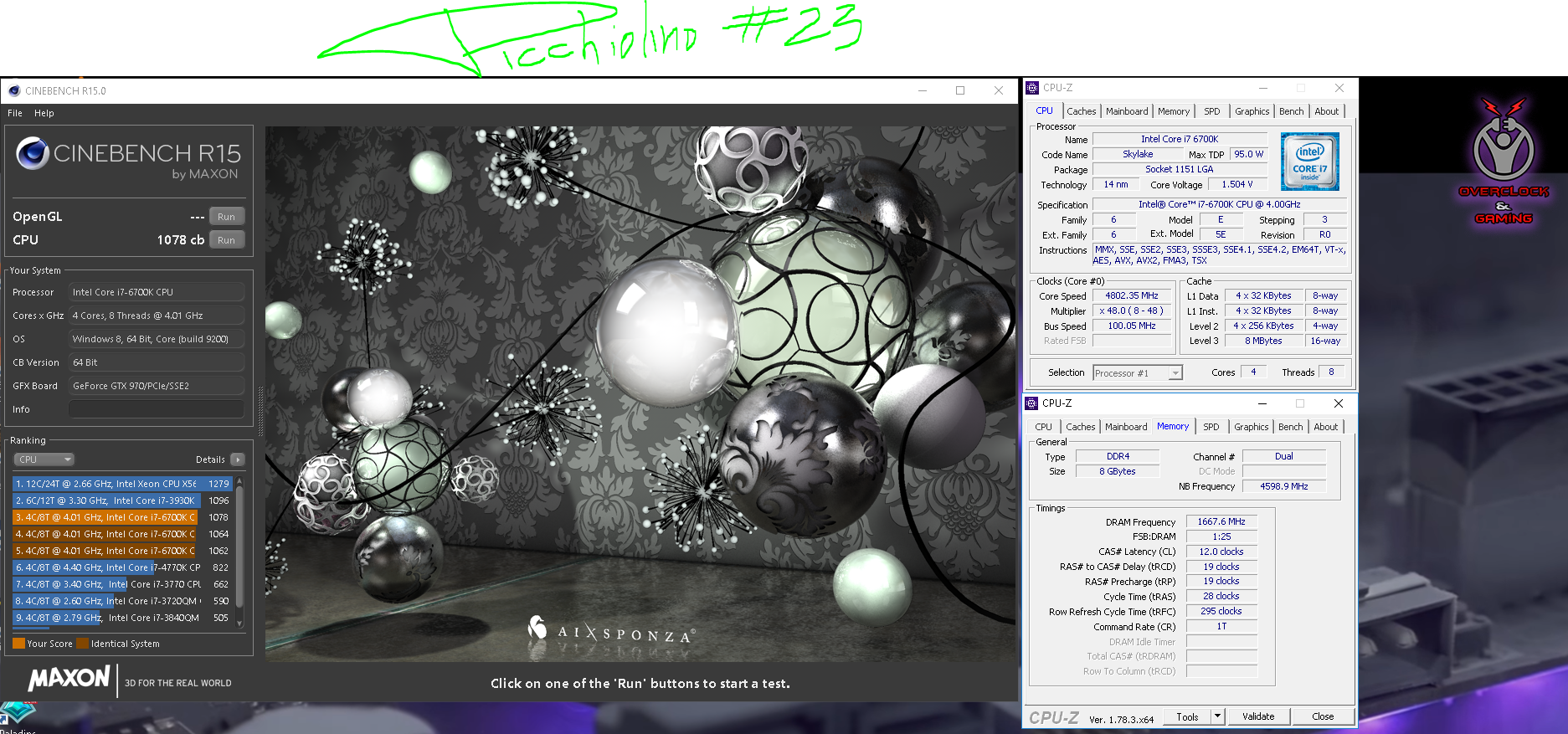Open the File menu in Cinebench
Image resolution: width=1568 pixels, height=734 pixels.
pyautogui.click(x=15, y=113)
